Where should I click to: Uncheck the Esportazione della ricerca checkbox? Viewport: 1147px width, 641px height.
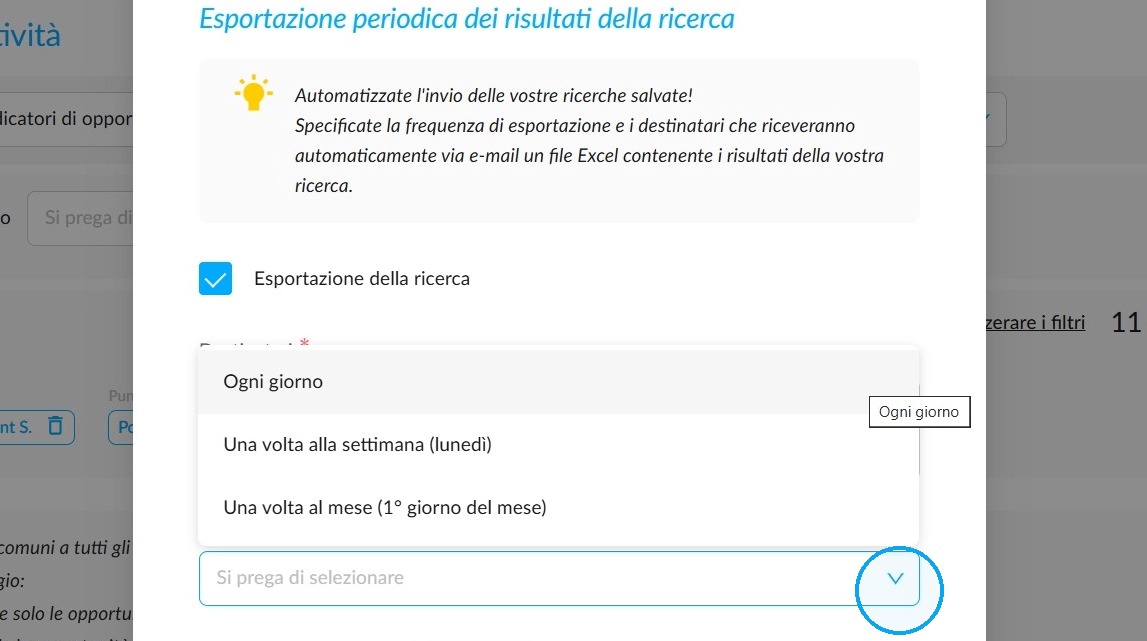[x=215, y=279]
